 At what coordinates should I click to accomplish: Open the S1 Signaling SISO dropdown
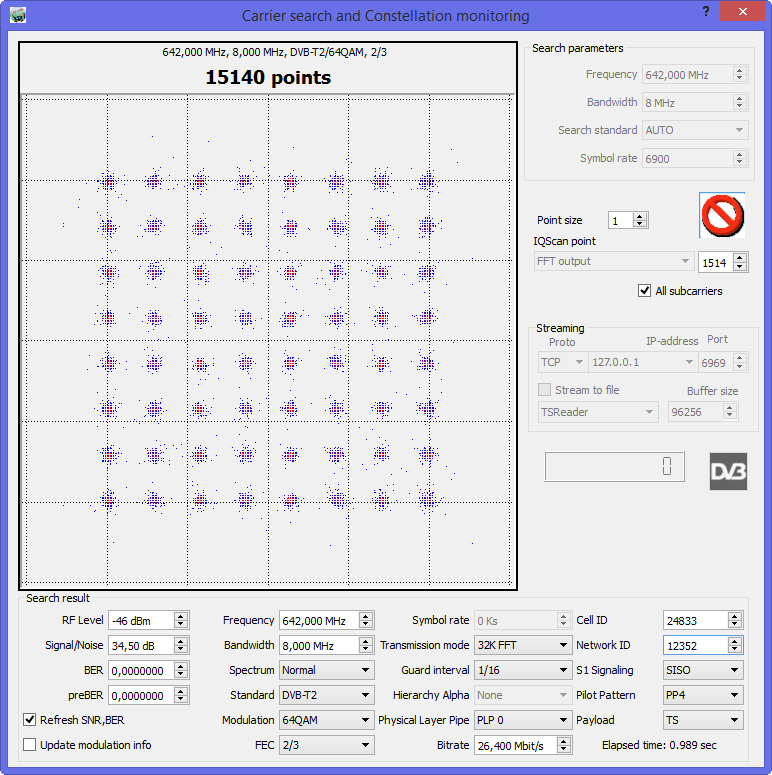point(703,670)
